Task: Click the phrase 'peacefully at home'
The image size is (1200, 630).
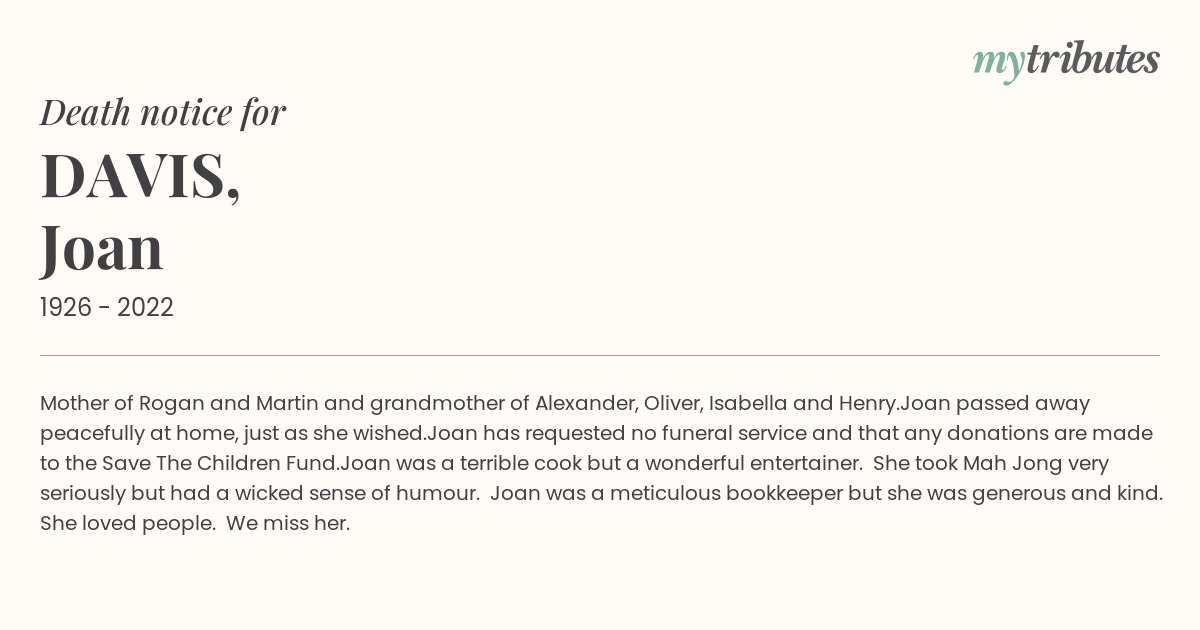Action: pos(134,434)
